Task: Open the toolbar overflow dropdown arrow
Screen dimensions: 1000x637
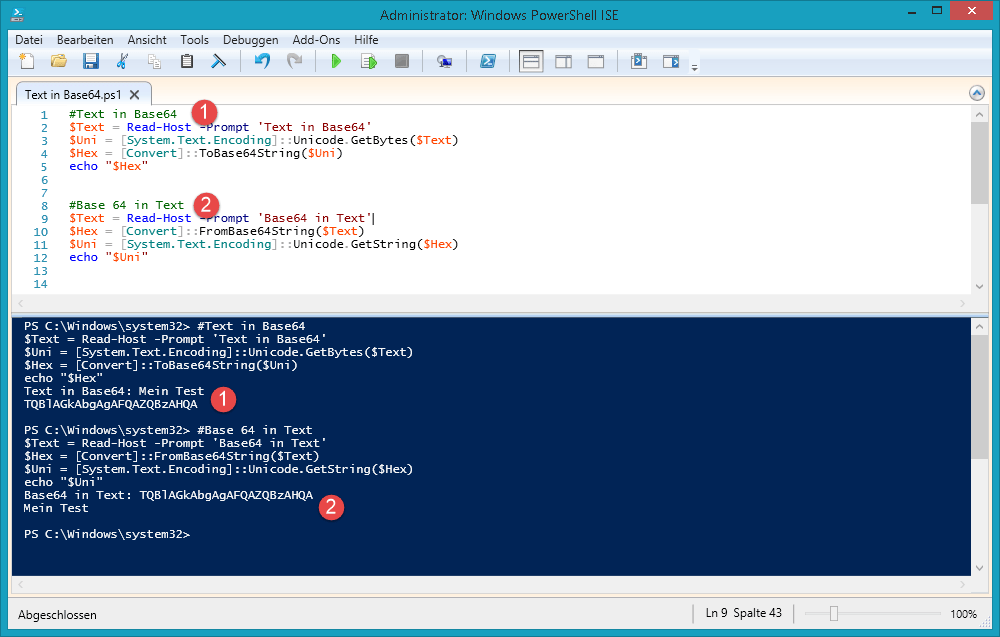Action: (694, 67)
